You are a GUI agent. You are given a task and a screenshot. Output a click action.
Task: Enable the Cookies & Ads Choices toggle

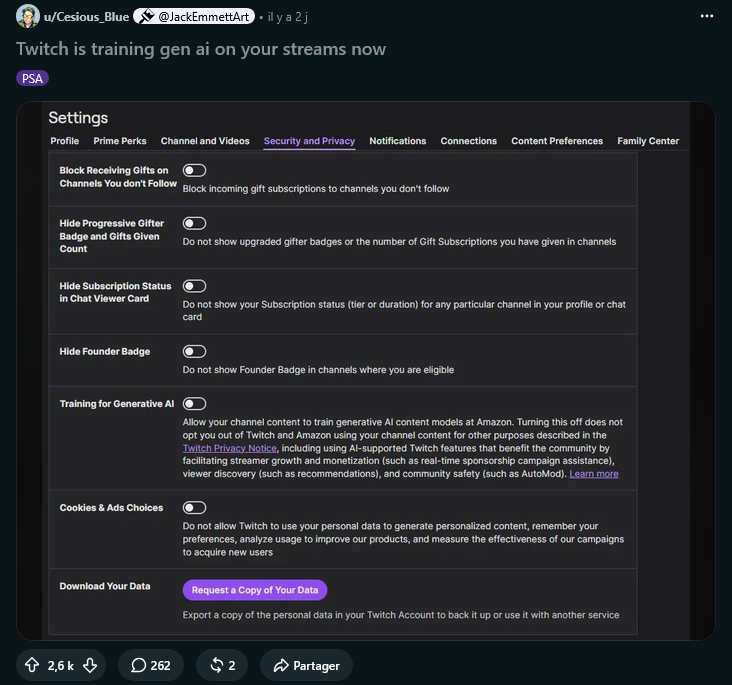(194, 508)
